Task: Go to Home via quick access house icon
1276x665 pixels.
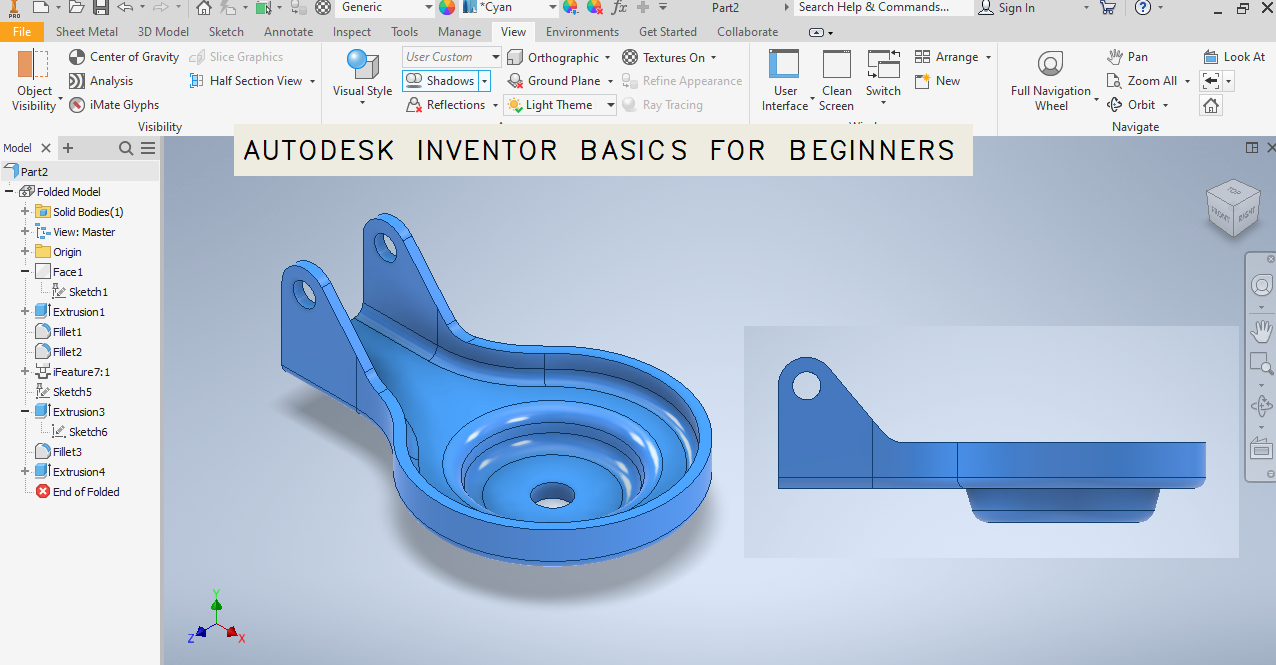Action: (x=203, y=8)
